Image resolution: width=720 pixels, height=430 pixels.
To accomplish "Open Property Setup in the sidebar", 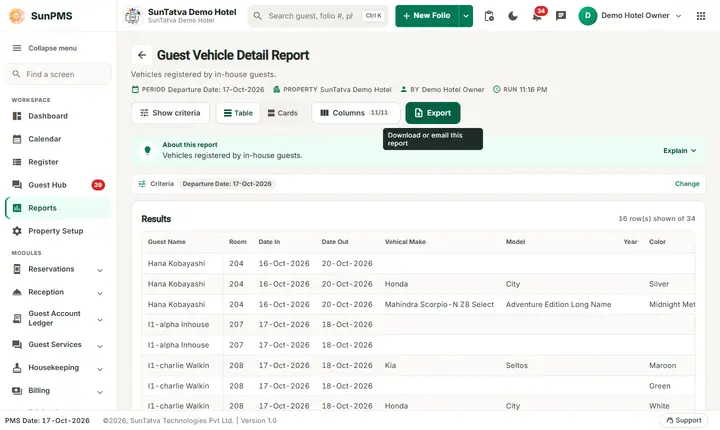I will [x=58, y=231].
